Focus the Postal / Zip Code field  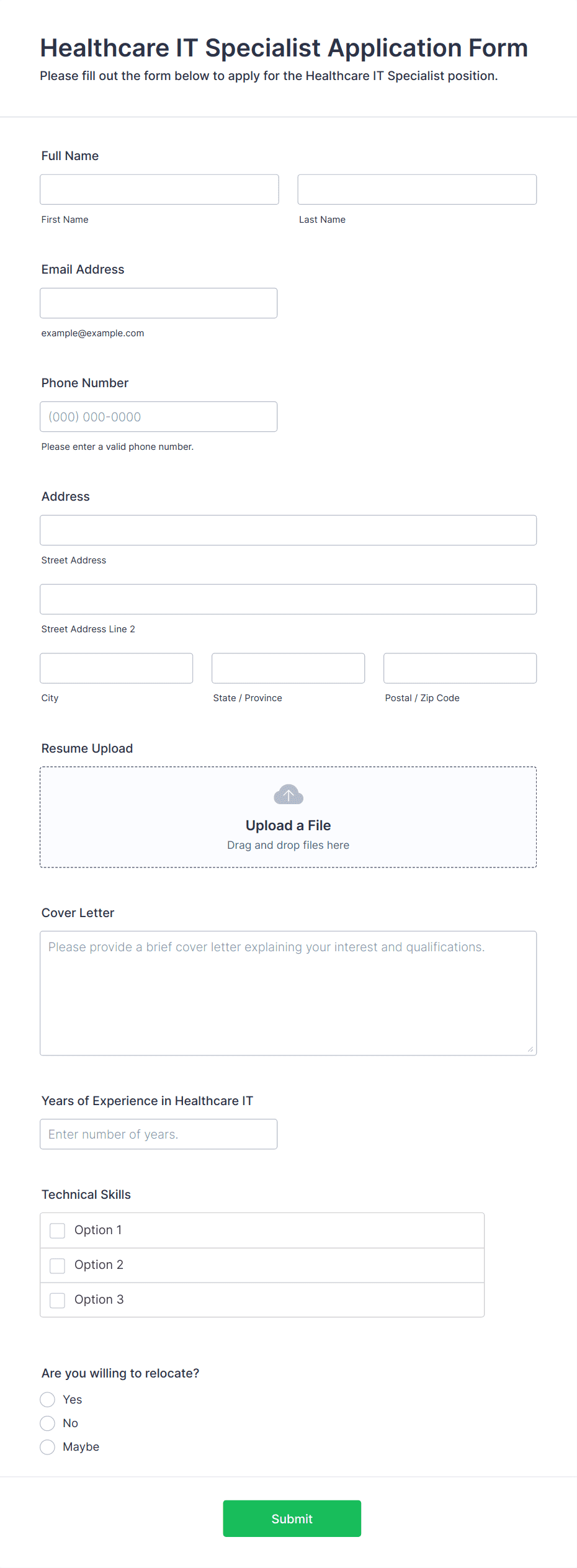point(460,668)
